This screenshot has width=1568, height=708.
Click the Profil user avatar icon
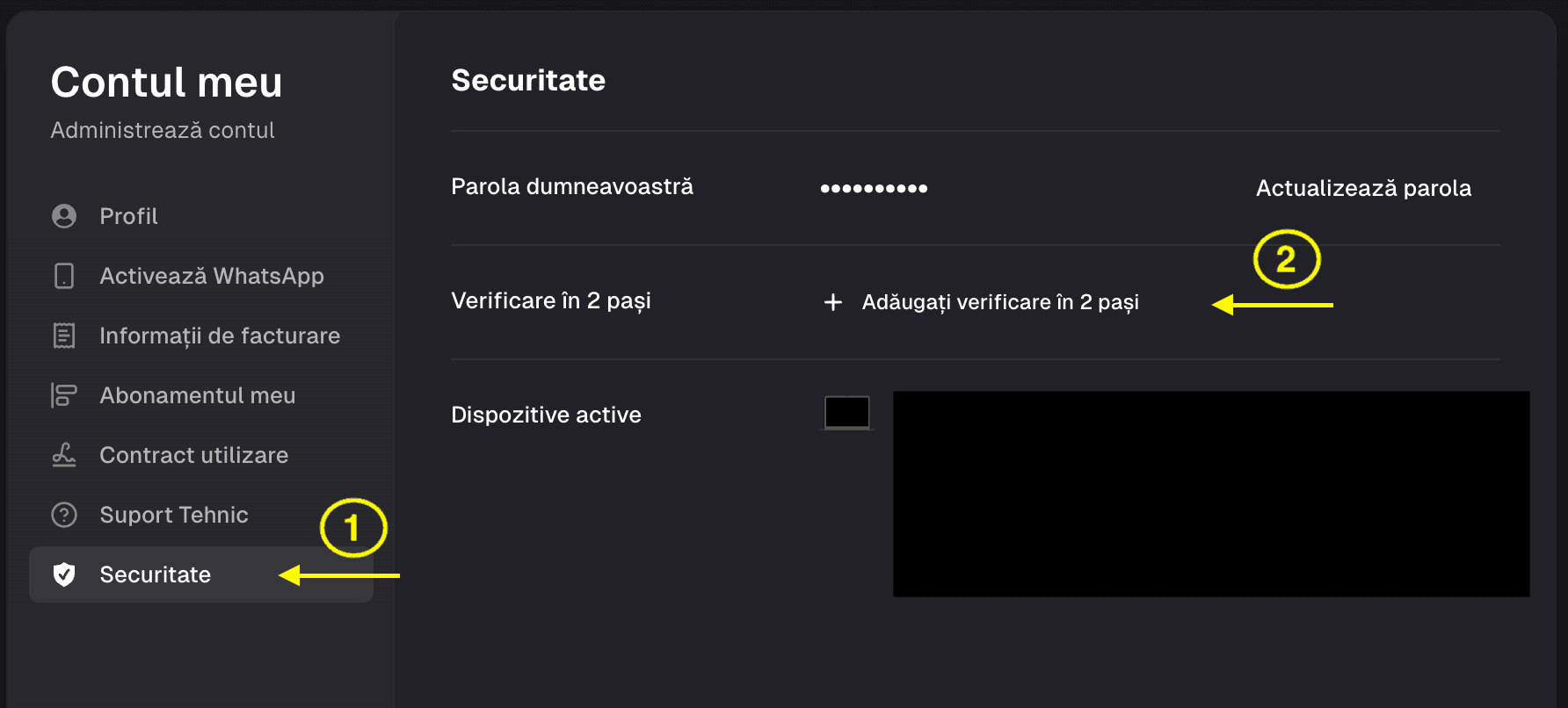point(64,216)
